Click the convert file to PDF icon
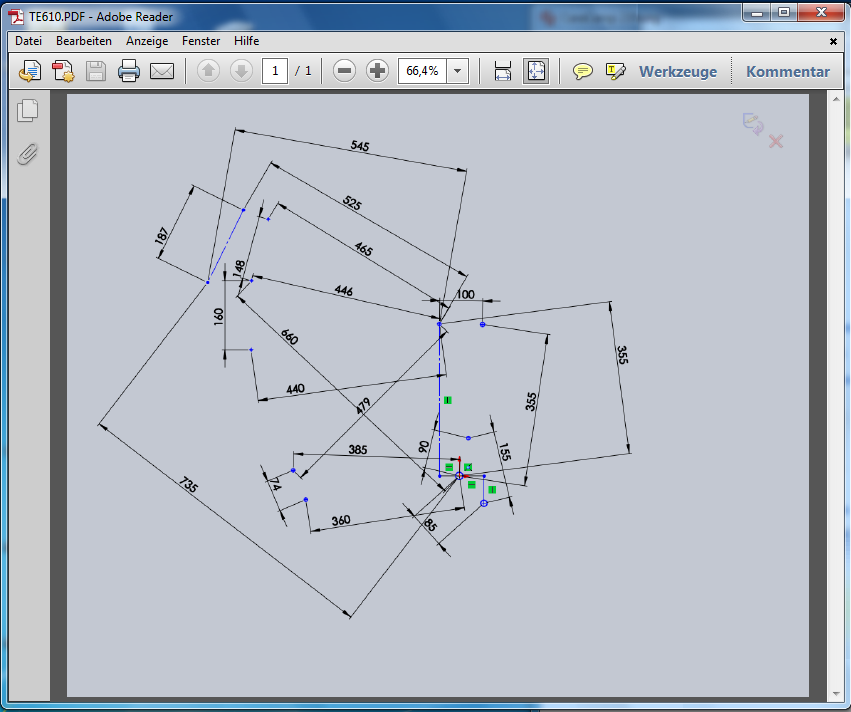Viewport: 851px width, 712px height. pyautogui.click(x=63, y=71)
